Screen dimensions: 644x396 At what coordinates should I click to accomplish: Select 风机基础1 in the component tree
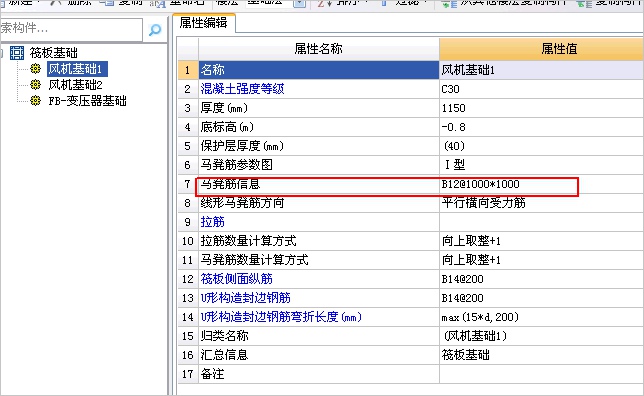tap(77, 69)
